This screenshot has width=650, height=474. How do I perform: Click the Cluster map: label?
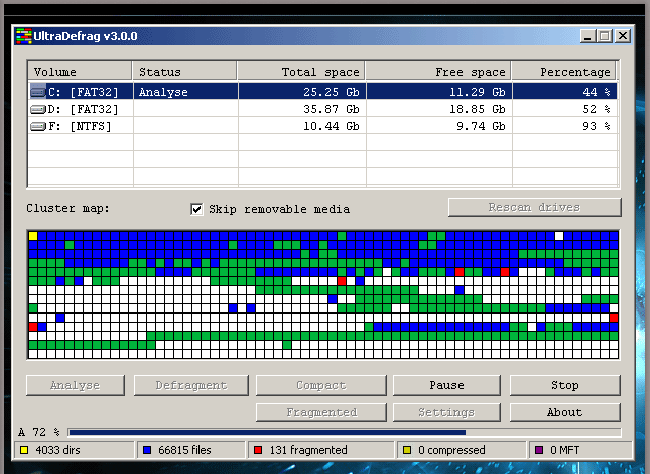(x=68, y=208)
